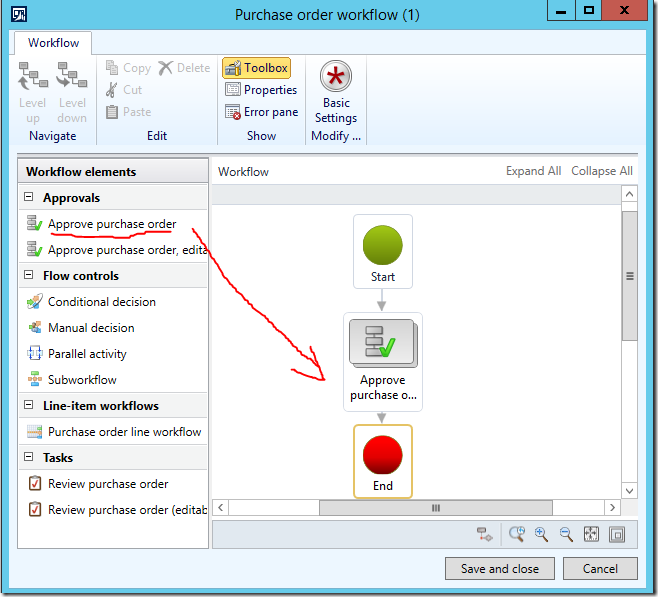Click the horizontal scroll right arrow

612,508
